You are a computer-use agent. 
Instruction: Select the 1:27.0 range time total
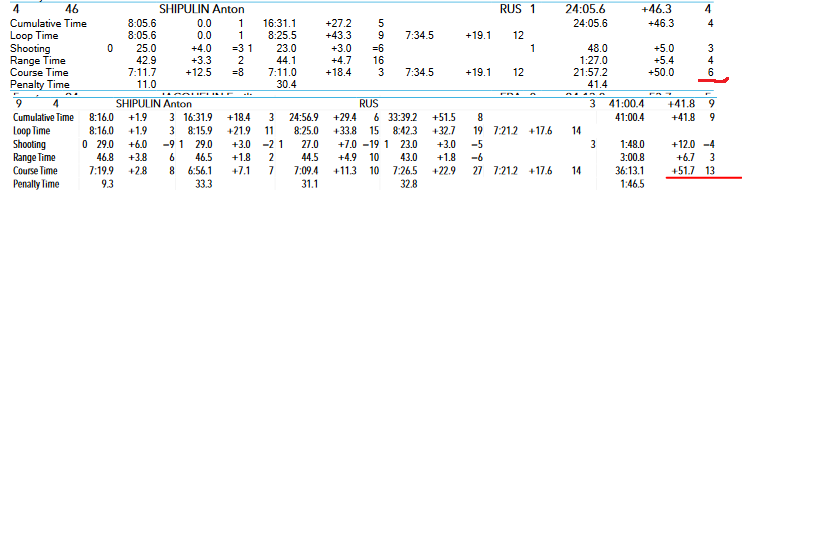594,60
